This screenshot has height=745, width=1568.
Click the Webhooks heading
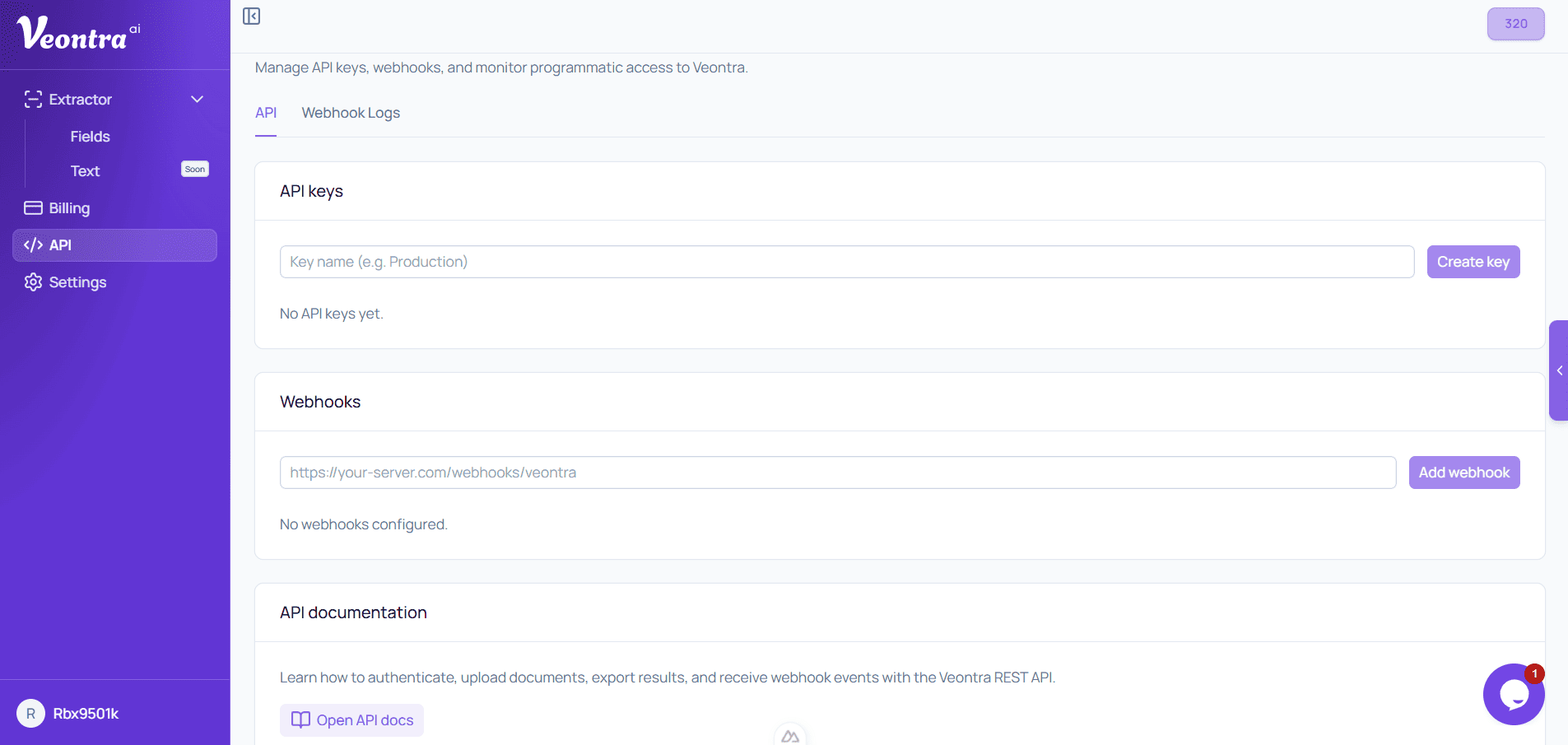coord(320,402)
